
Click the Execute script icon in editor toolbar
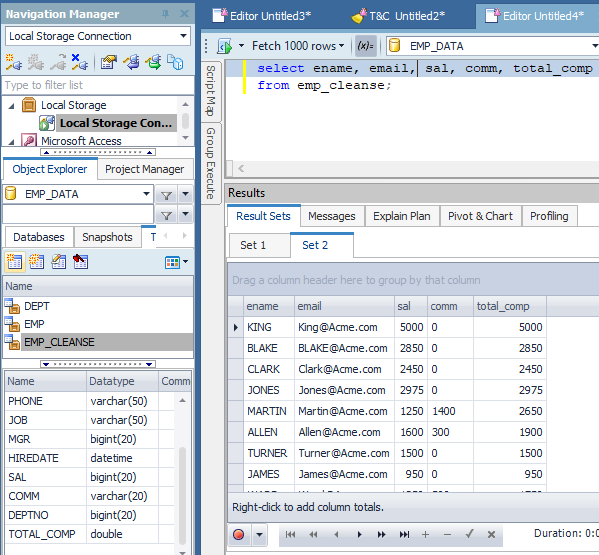click(225, 46)
